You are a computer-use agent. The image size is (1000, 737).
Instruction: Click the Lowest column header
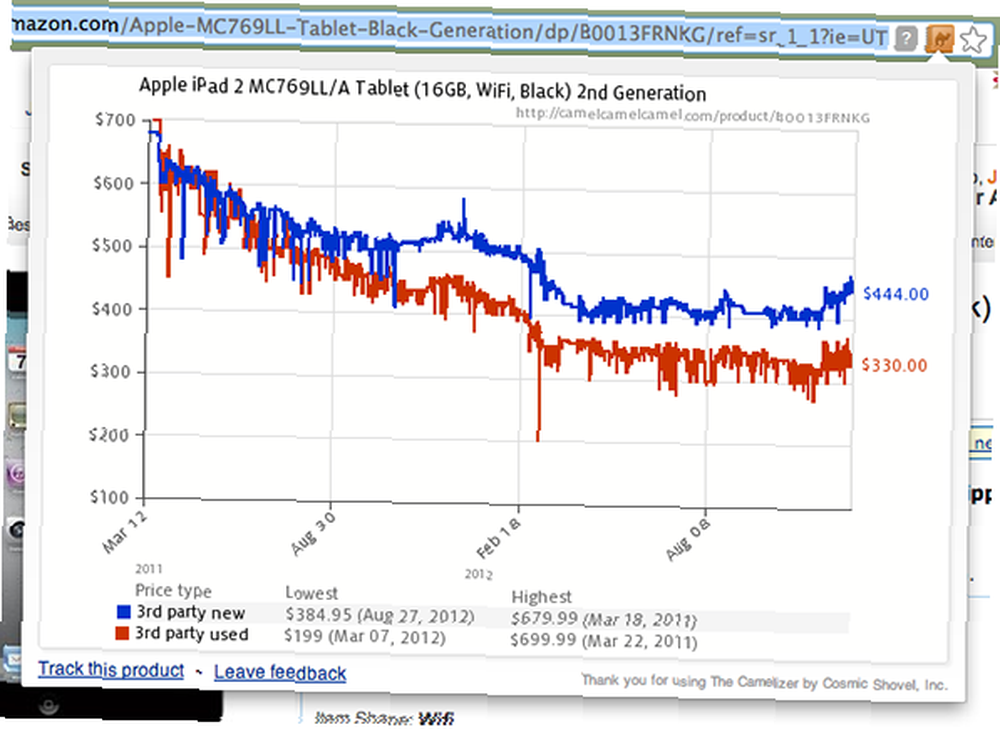pyautogui.click(x=311, y=593)
